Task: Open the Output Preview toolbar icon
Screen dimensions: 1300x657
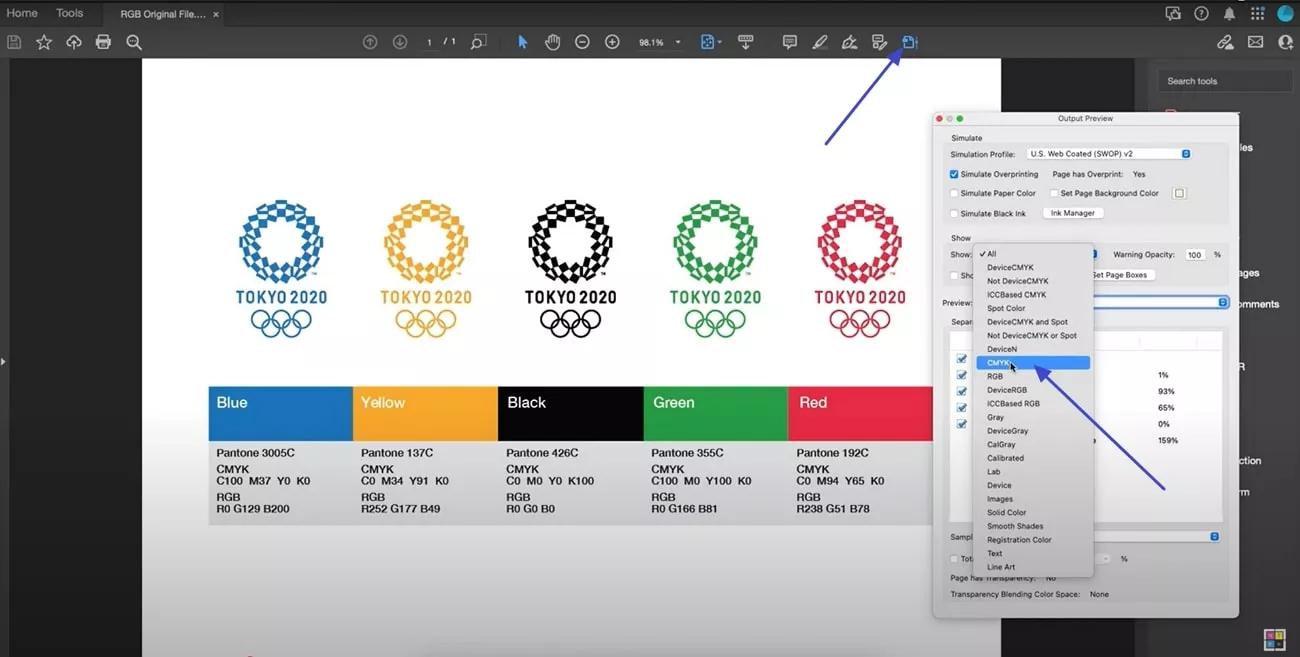Action: (x=910, y=42)
